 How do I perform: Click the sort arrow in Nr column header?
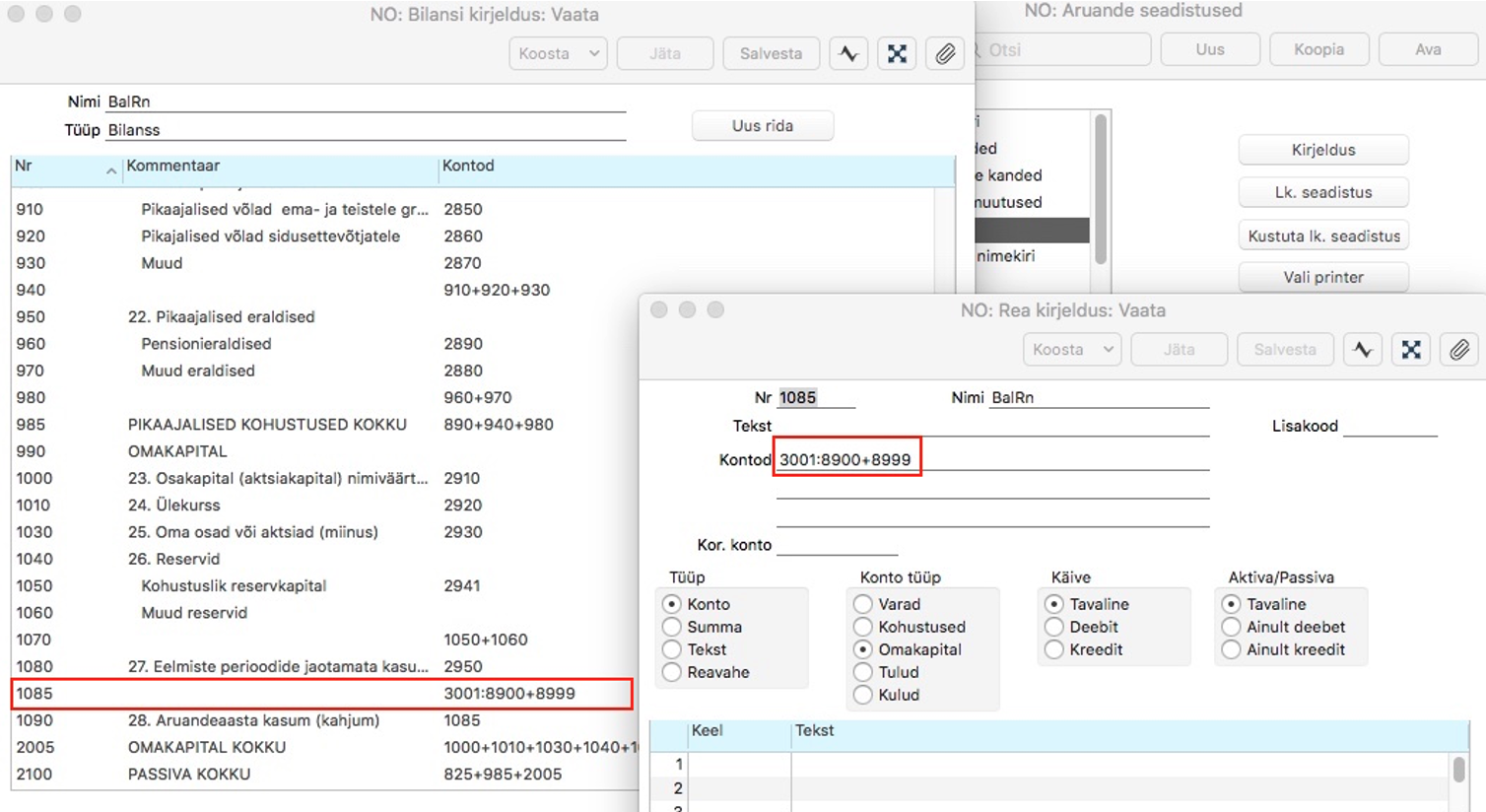click(111, 170)
